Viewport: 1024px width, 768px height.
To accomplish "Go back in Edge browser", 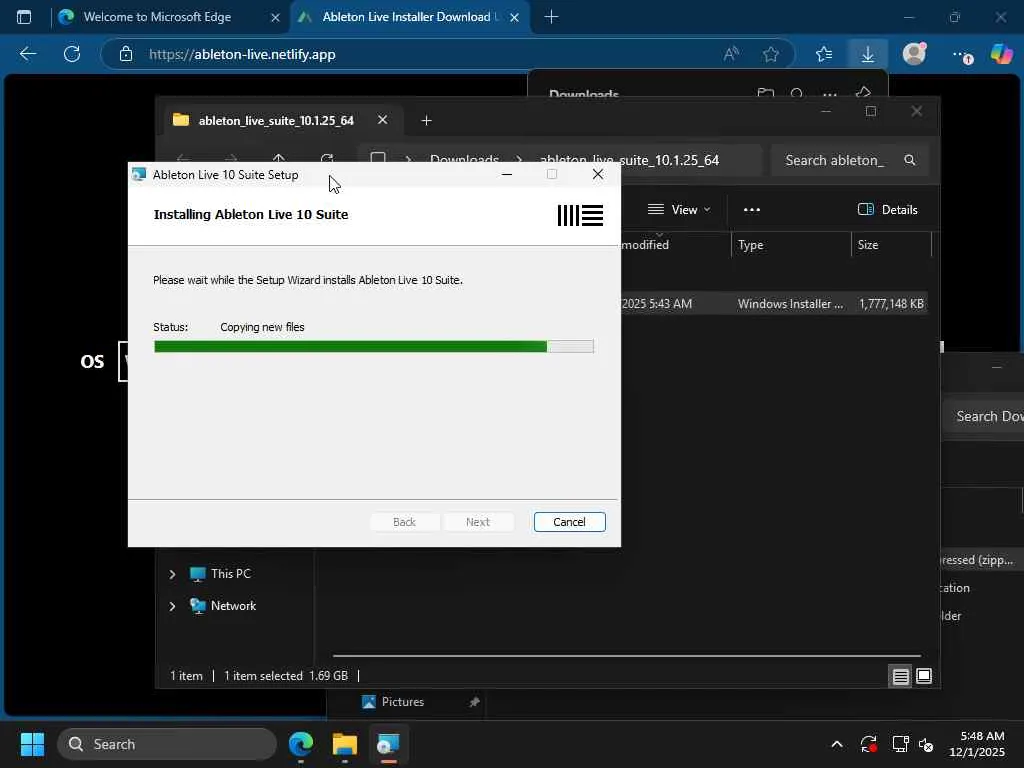I will pos(27,54).
